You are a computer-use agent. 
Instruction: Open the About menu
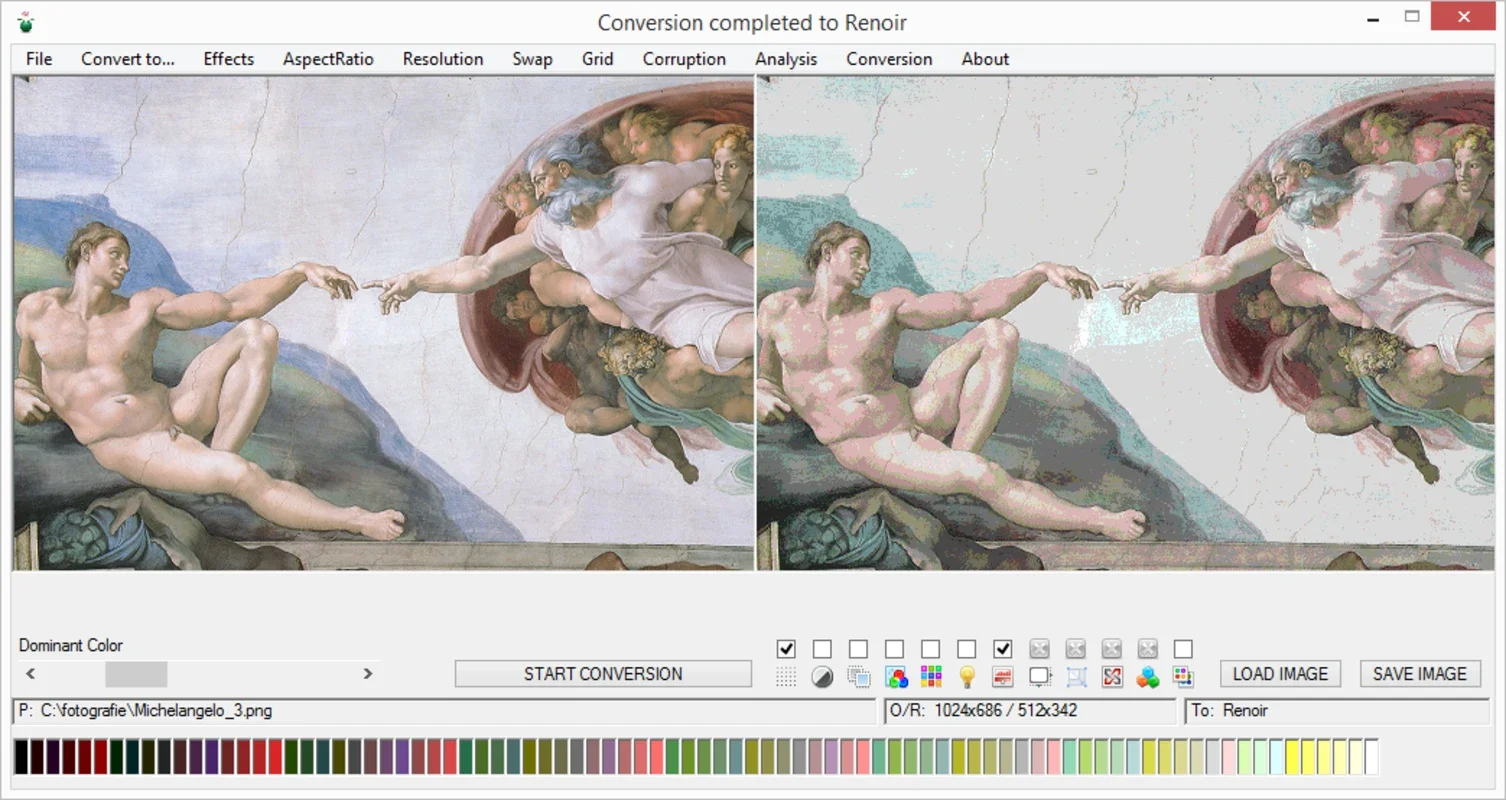[x=985, y=59]
